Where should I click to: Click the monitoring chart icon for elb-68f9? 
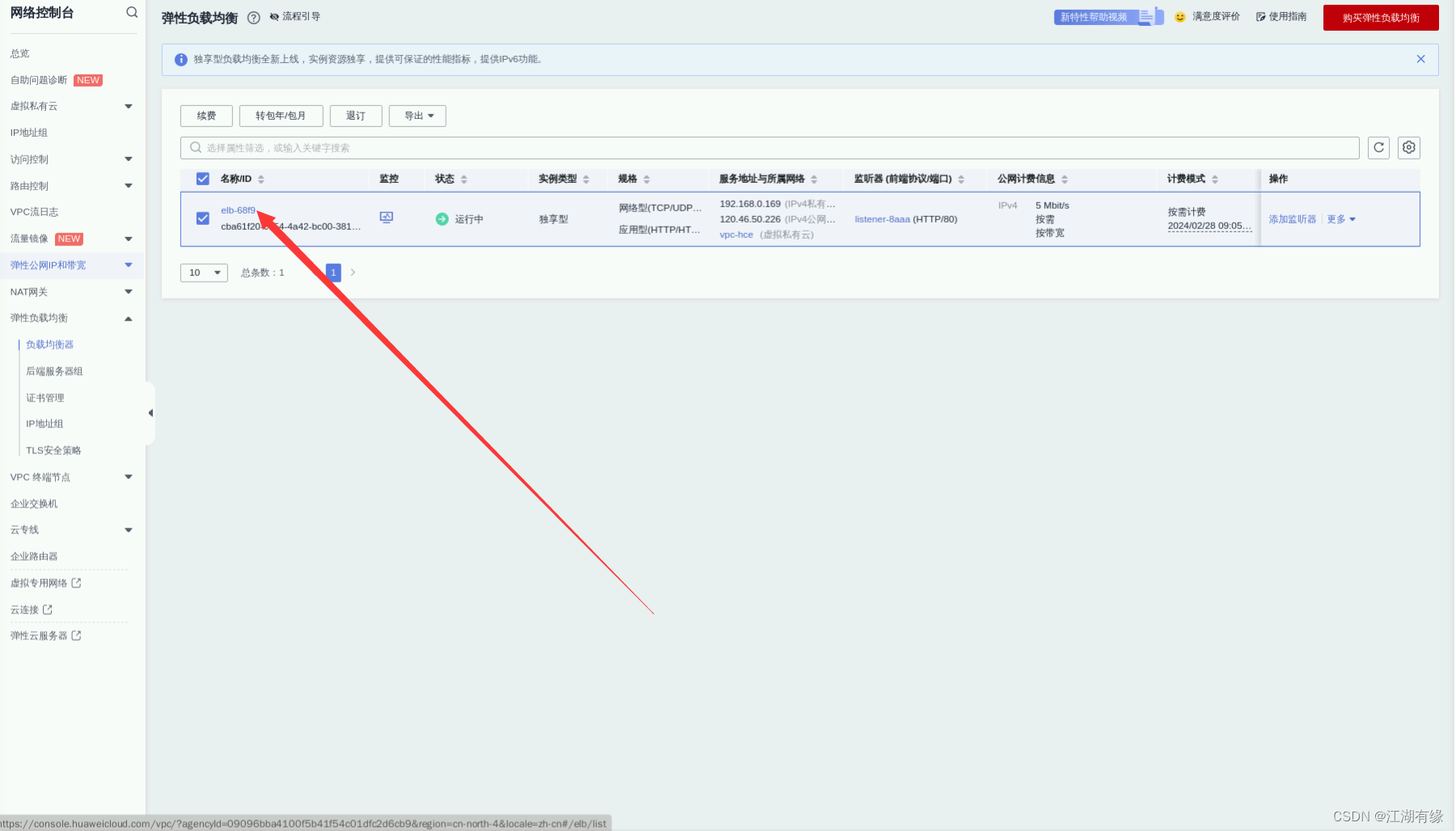(387, 218)
